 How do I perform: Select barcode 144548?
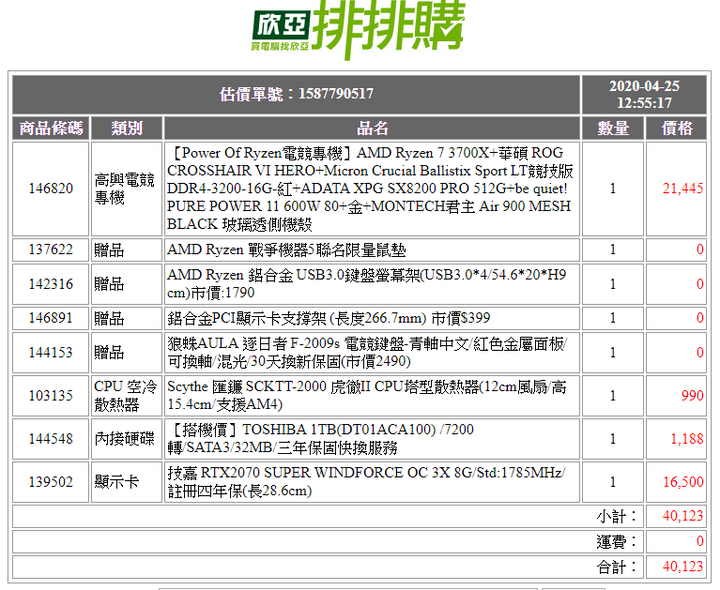coord(51,439)
